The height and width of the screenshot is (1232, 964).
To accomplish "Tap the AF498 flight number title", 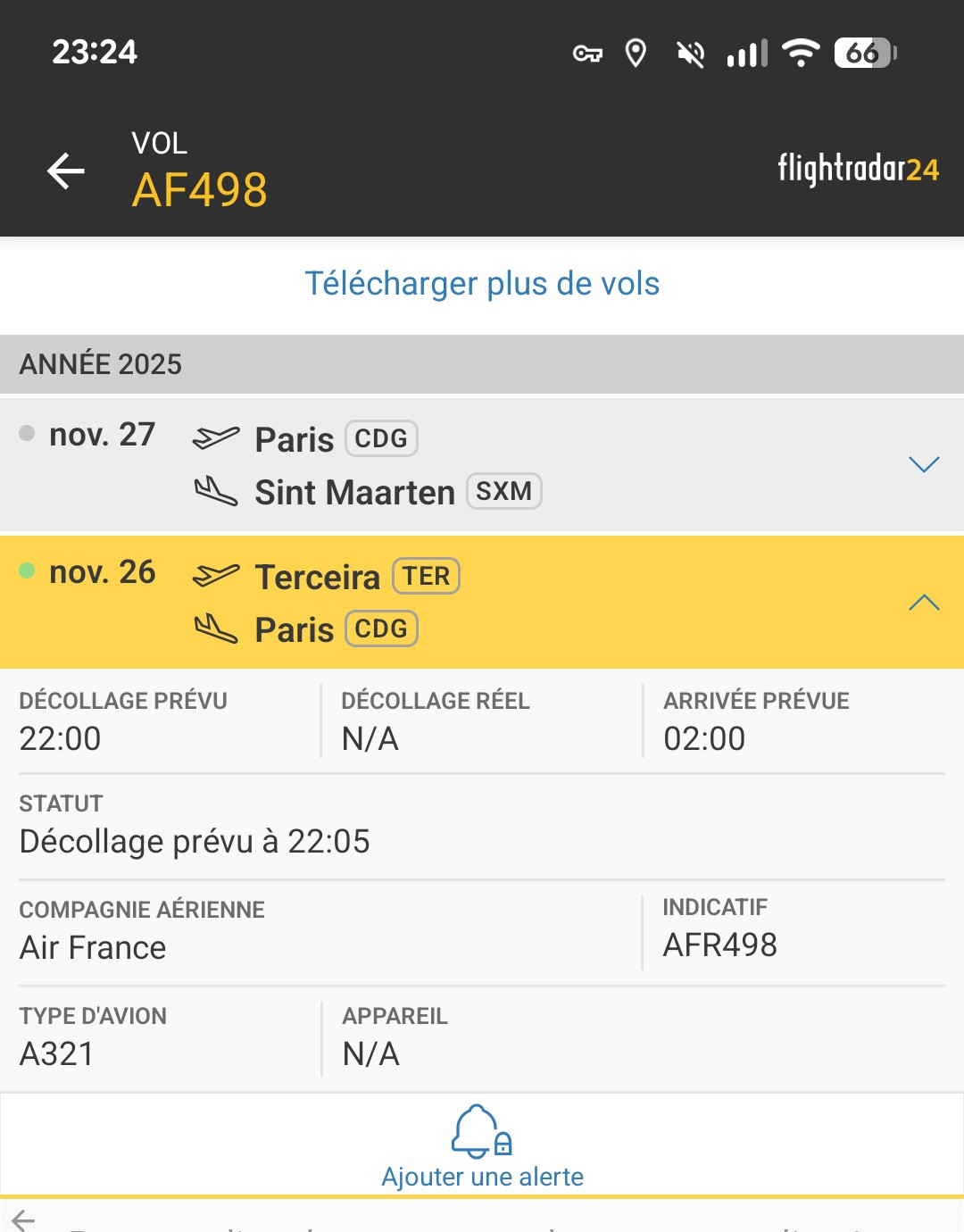I will (200, 189).
